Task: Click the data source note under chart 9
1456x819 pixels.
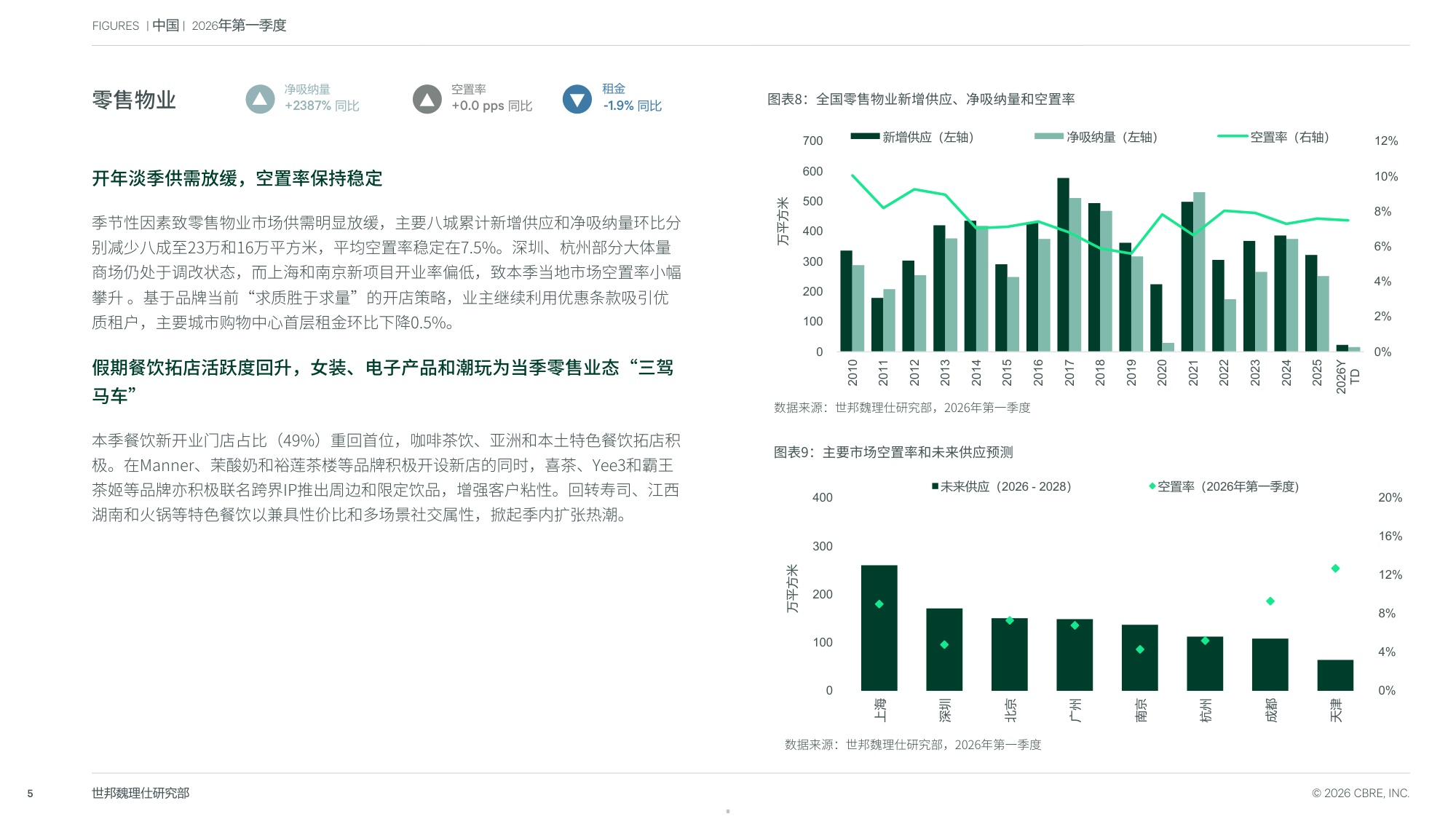Action: click(x=913, y=745)
